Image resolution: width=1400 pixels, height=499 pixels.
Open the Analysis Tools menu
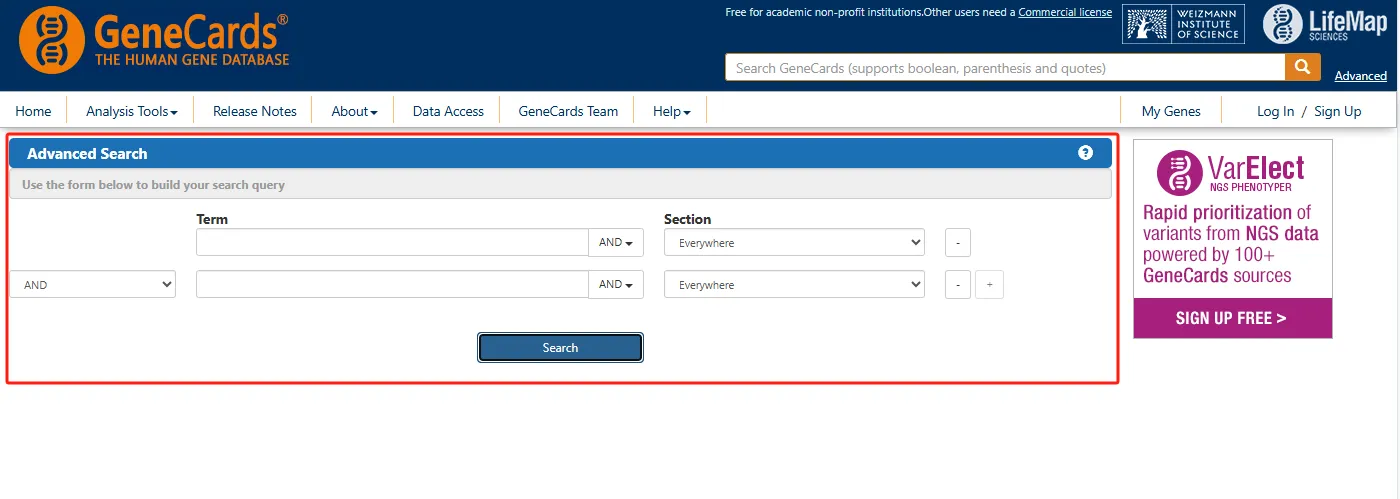coord(131,111)
